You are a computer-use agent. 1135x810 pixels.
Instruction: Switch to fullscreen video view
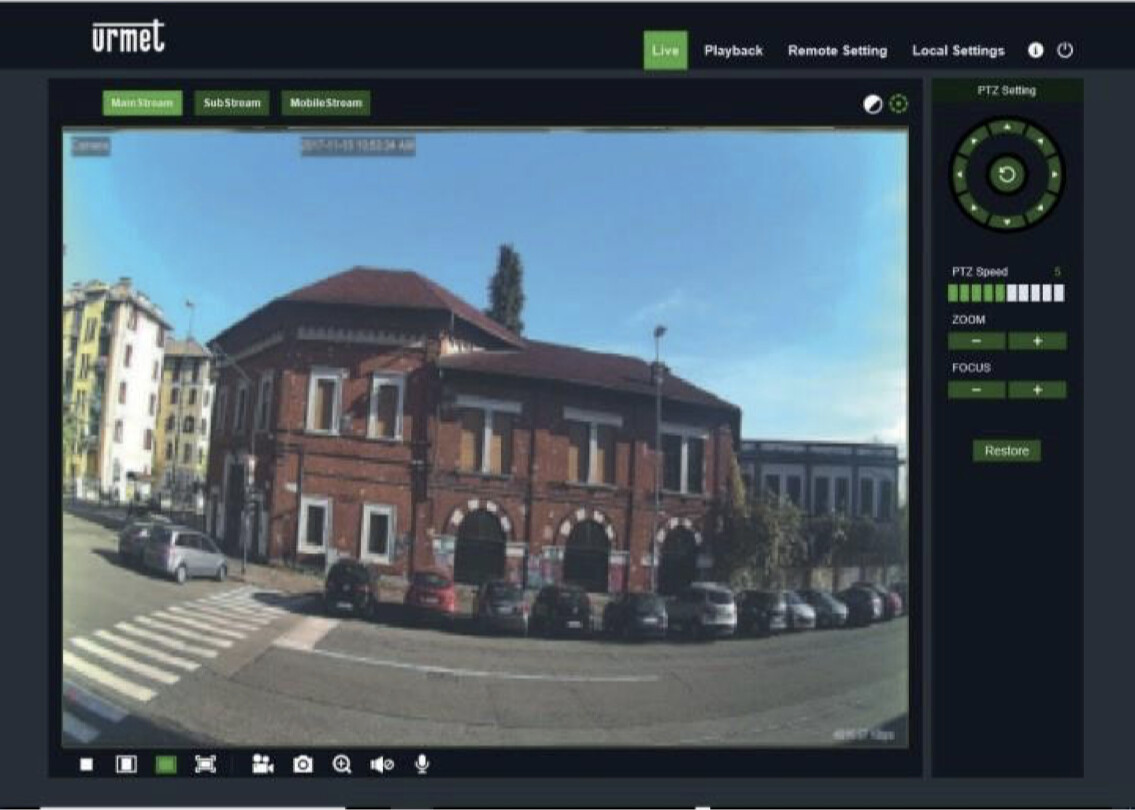click(205, 765)
